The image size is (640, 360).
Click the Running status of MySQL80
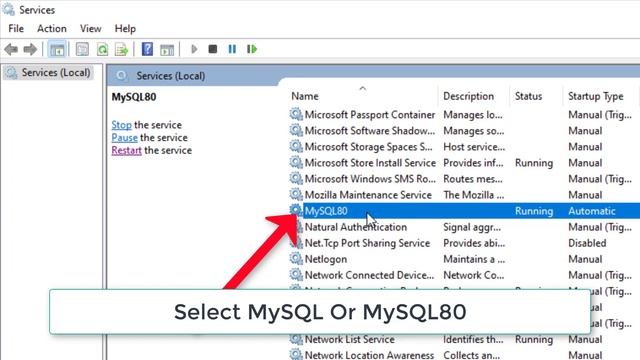pos(534,211)
